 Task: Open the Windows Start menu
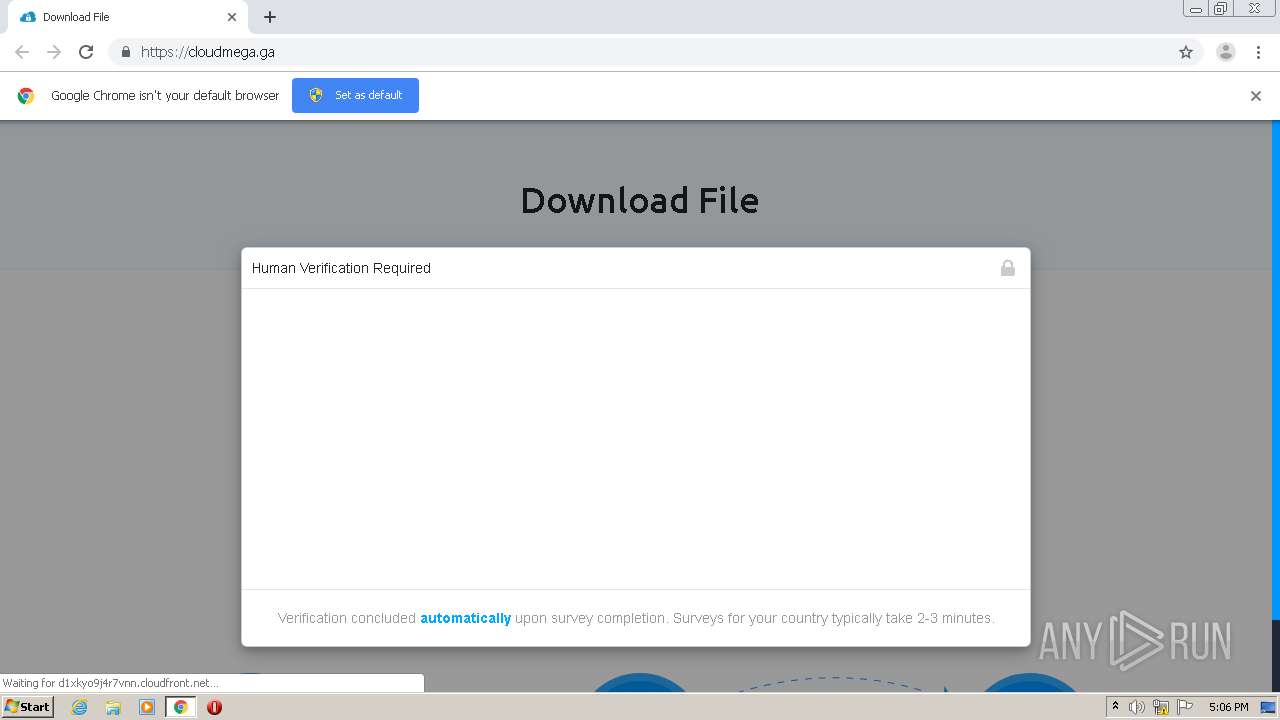27,707
